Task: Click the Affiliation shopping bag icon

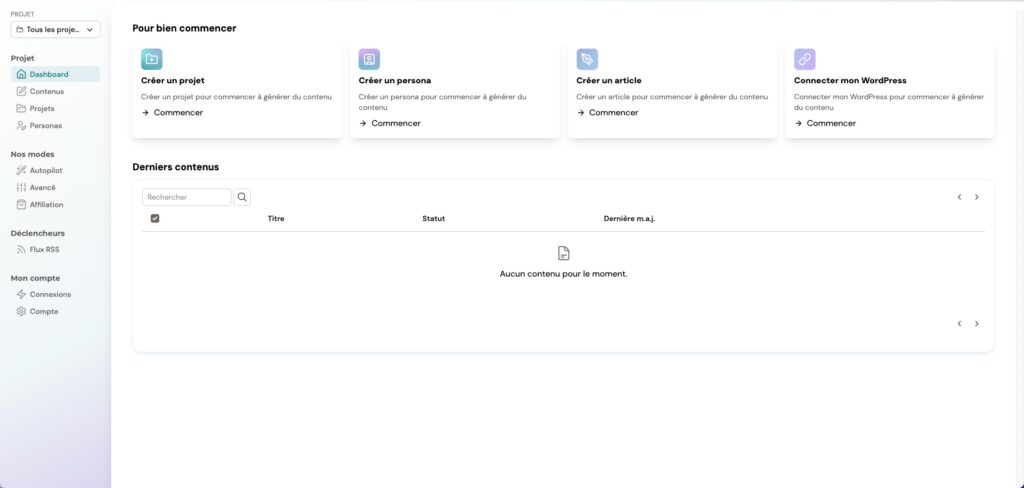Action: pyautogui.click(x=22, y=204)
